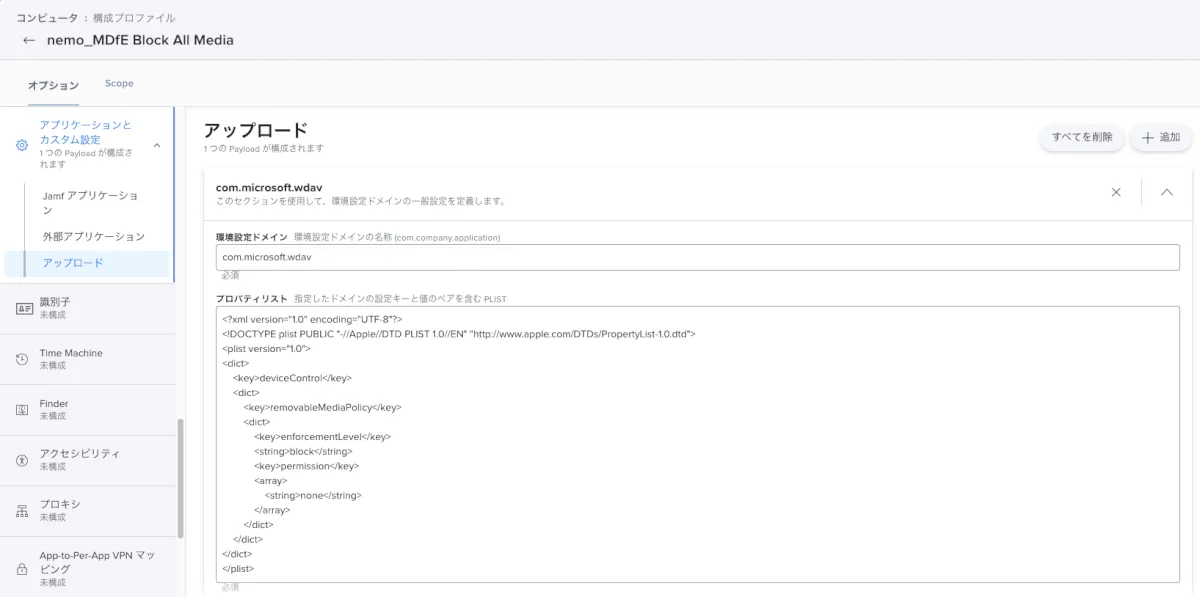Click the Time Machine clock icon
1200x597 pixels.
pyautogui.click(x=22, y=359)
